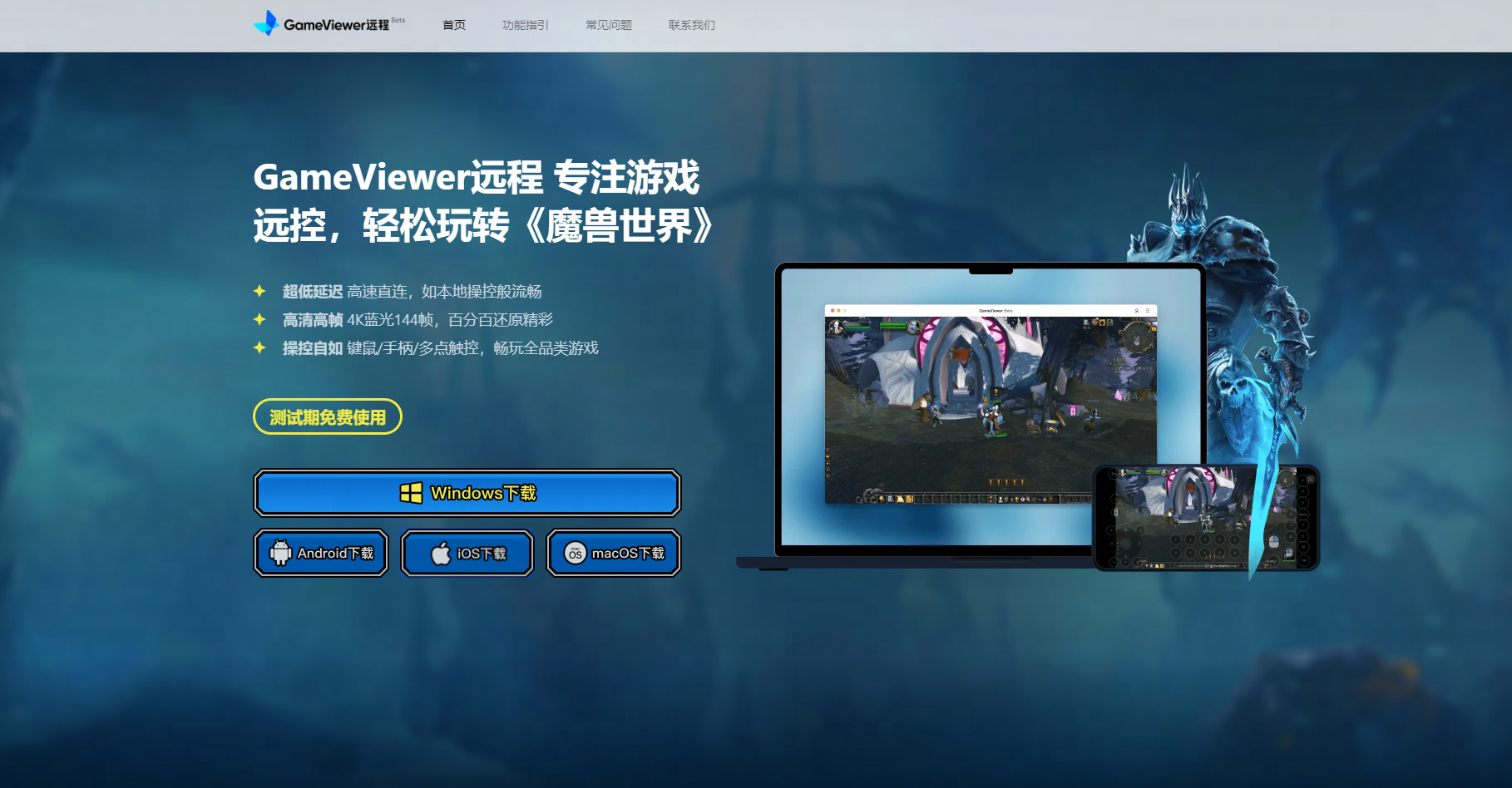The width and height of the screenshot is (1512, 788).
Task: Open the 首页 nav item
Action: pyautogui.click(x=454, y=25)
